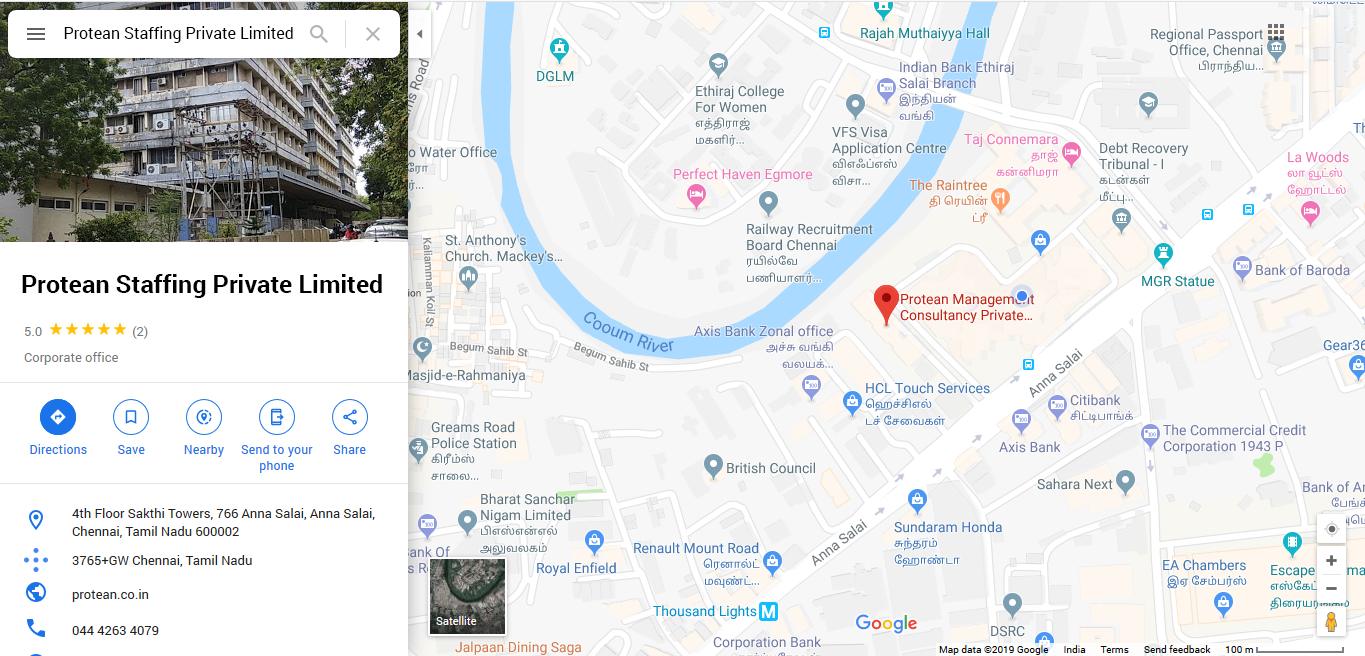Zoom in on the map
1365x656 pixels.
click(x=1331, y=561)
